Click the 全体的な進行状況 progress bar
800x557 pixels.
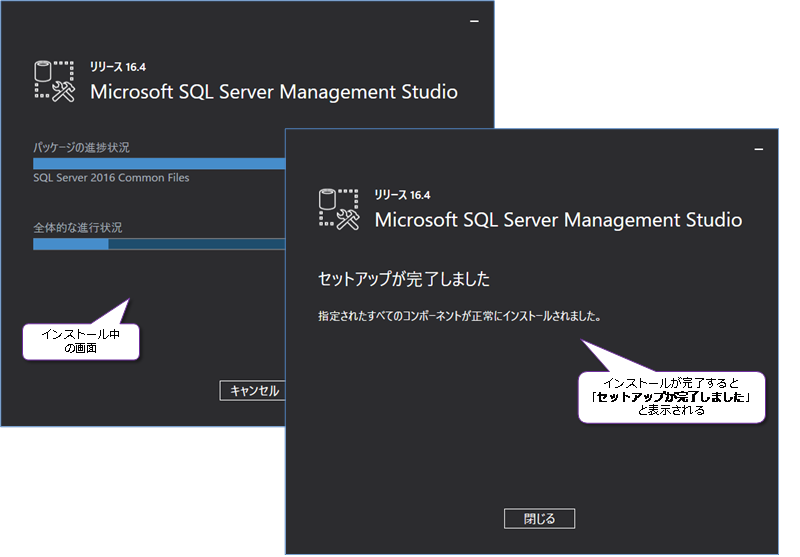(159, 244)
